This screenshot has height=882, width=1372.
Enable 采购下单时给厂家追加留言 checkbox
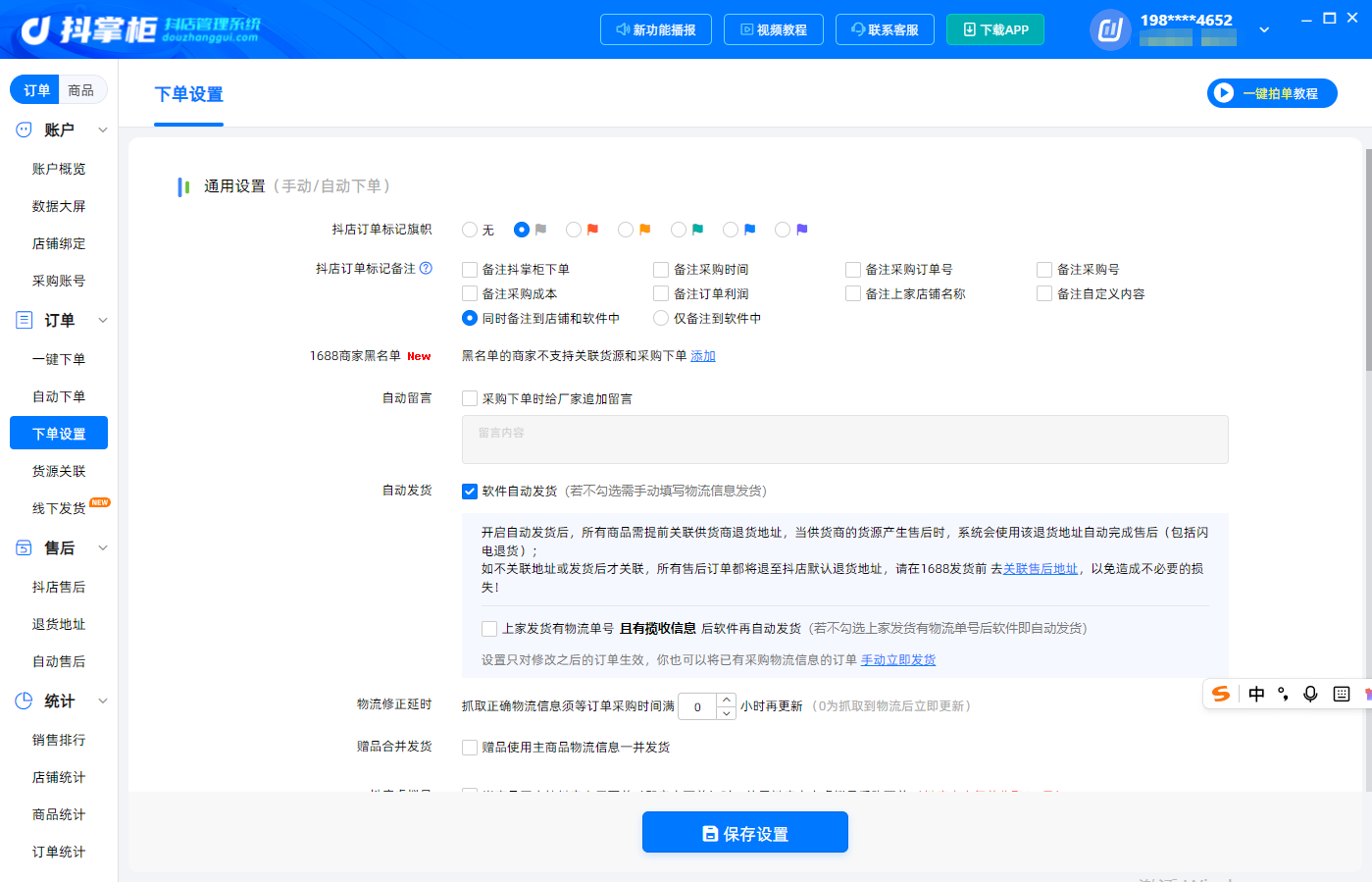[x=470, y=398]
